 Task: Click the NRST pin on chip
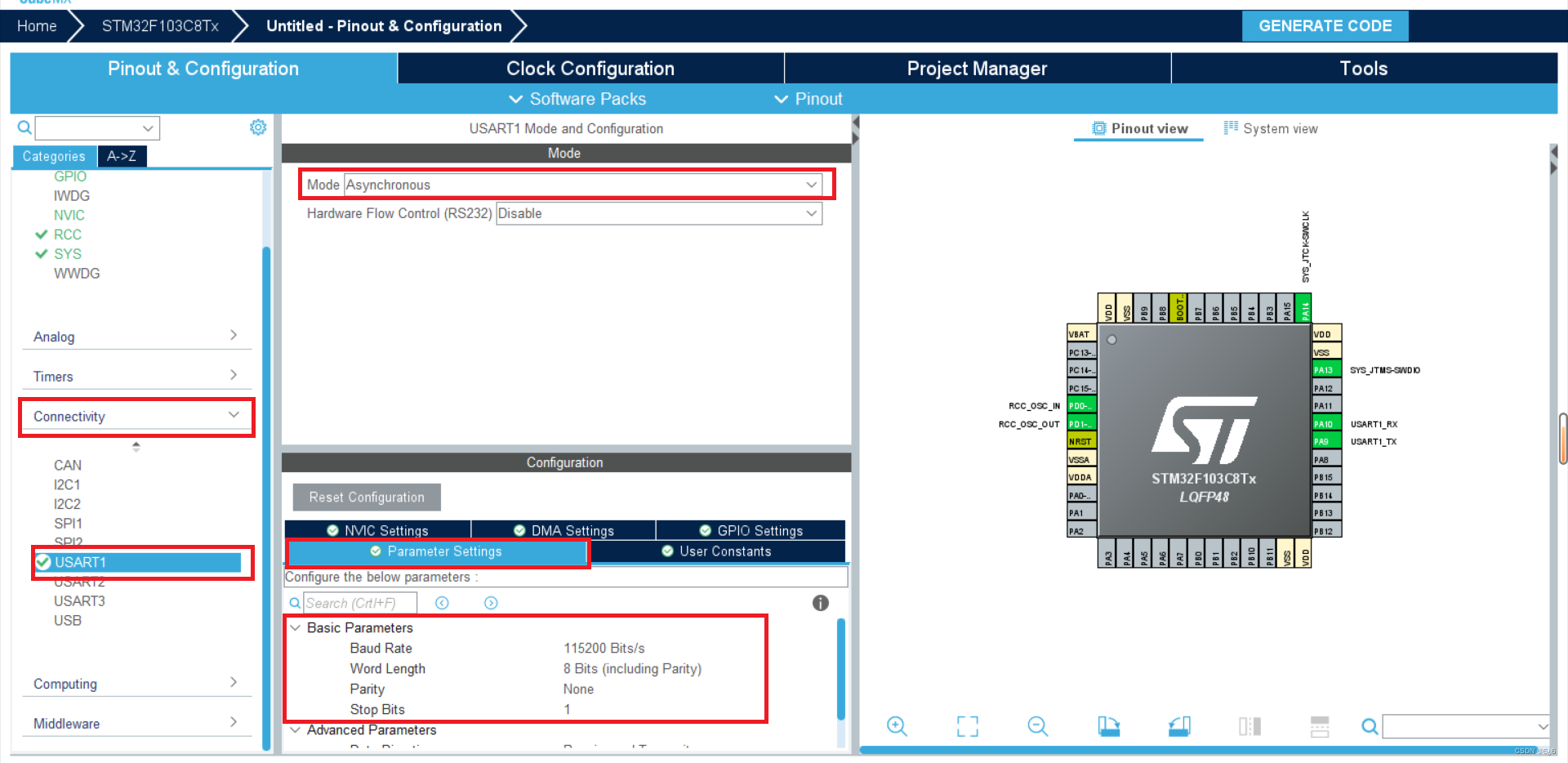pos(1081,441)
